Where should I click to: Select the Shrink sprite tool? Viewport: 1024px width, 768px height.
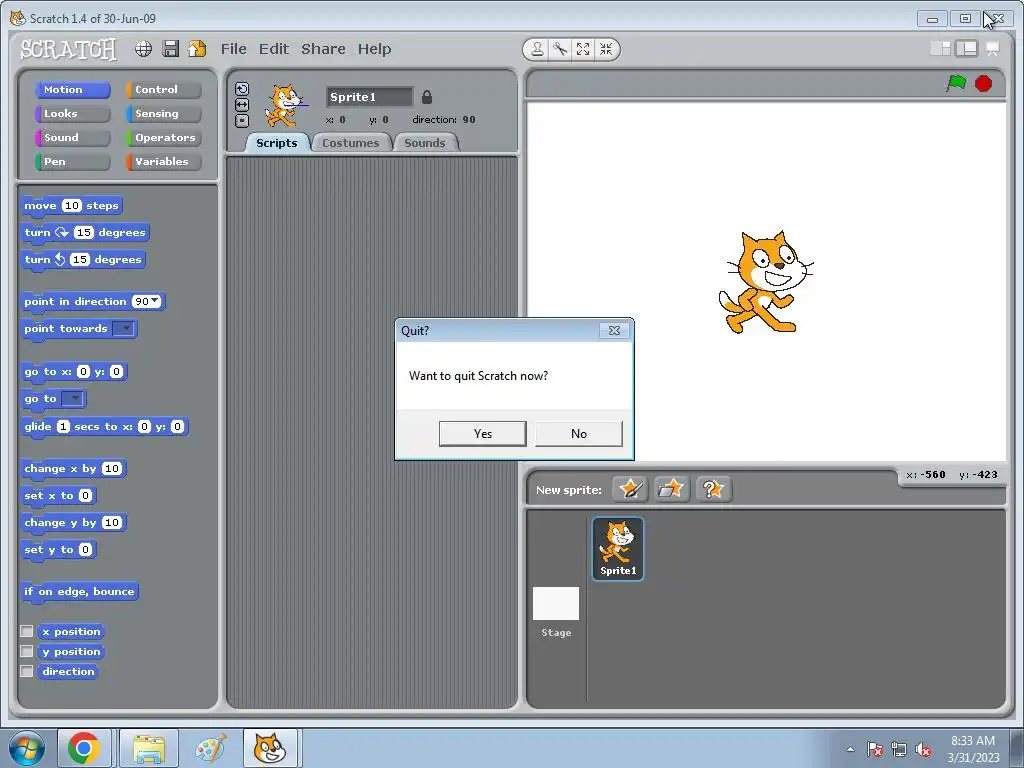(x=606, y=49)
